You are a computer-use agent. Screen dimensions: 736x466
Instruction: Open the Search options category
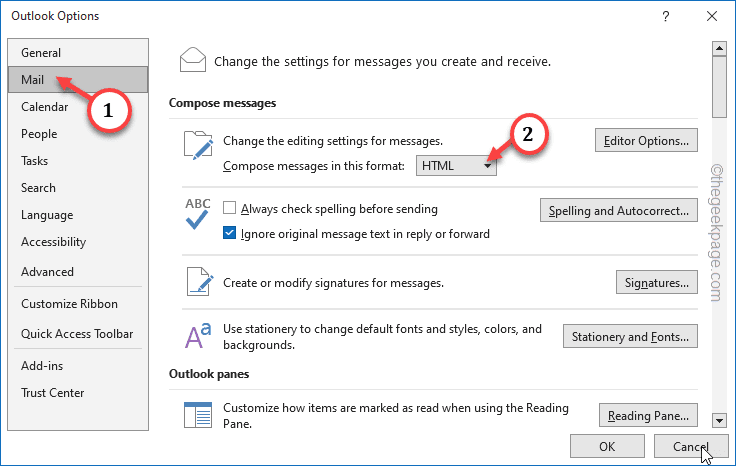pos(78,188)
